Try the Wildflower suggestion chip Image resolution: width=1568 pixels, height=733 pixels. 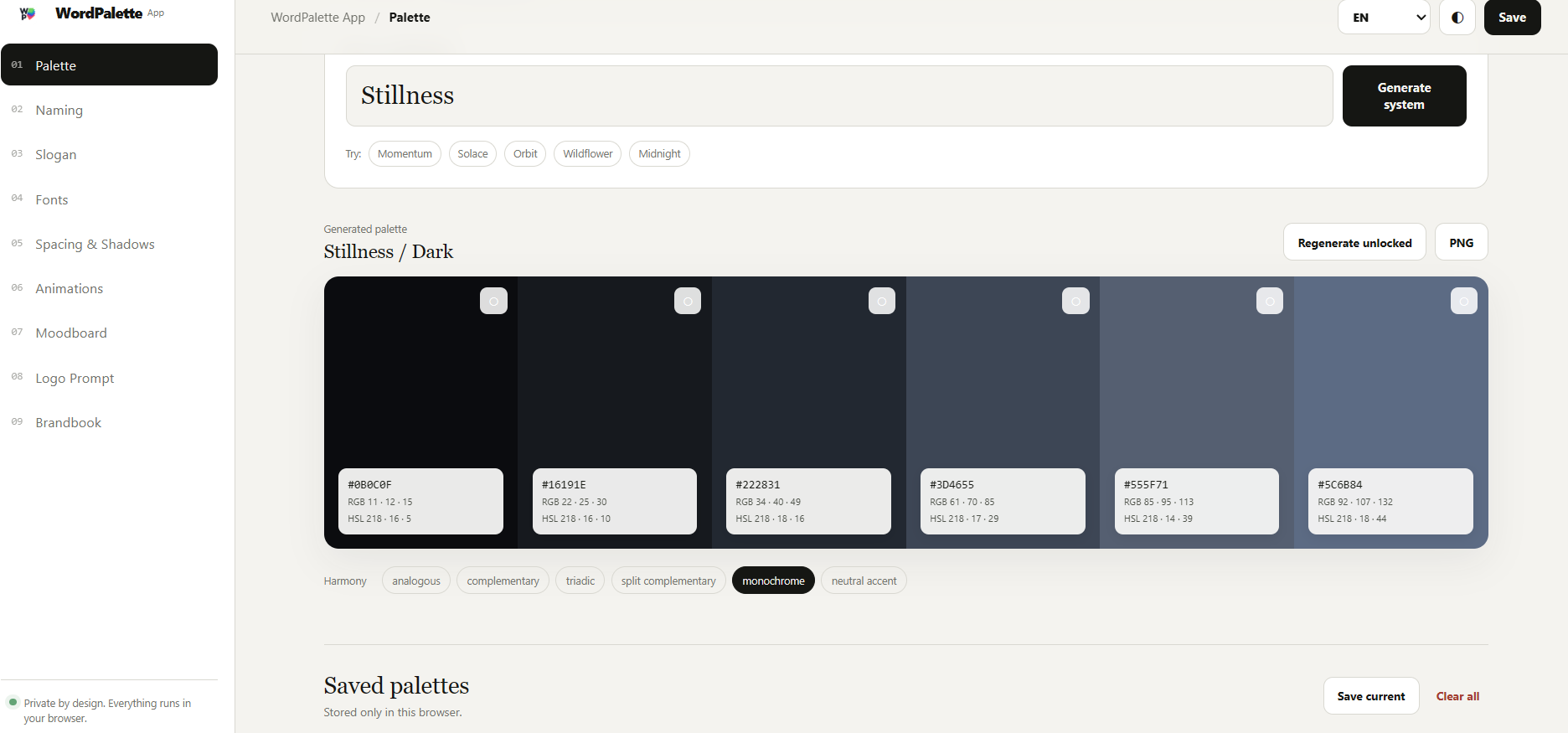click(x=587, y=153)
